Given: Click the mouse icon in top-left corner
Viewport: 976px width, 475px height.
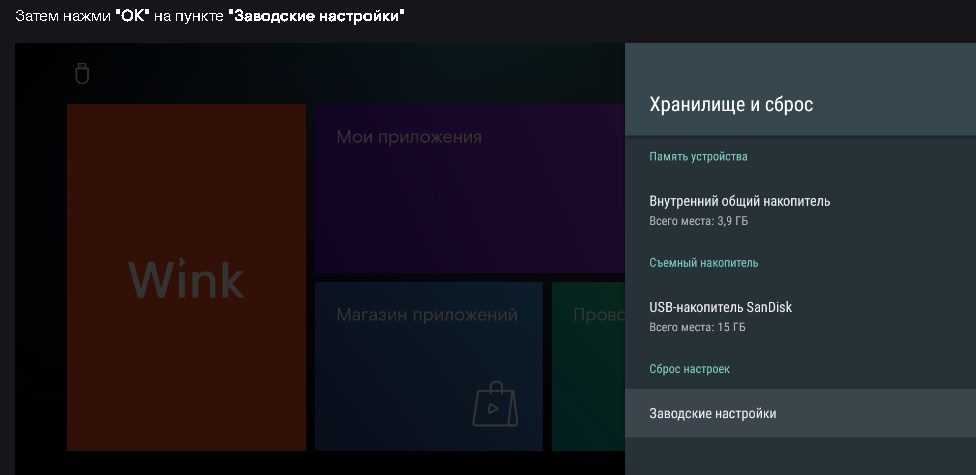Looking at the screenshot, I should (x=82, y=73).
